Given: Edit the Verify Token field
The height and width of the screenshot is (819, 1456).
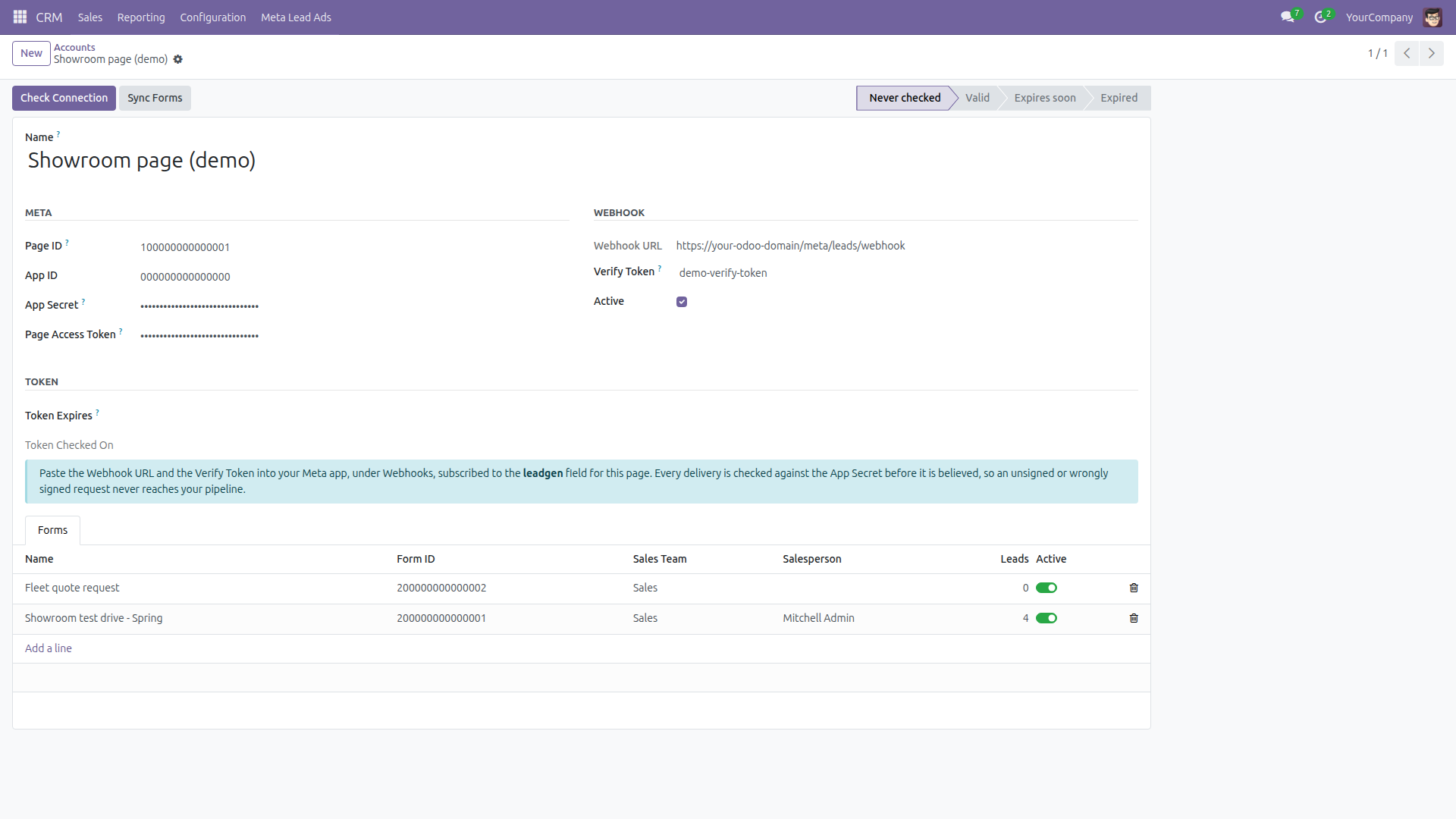Looking at the screenshot, I should [x=907, y=273].
